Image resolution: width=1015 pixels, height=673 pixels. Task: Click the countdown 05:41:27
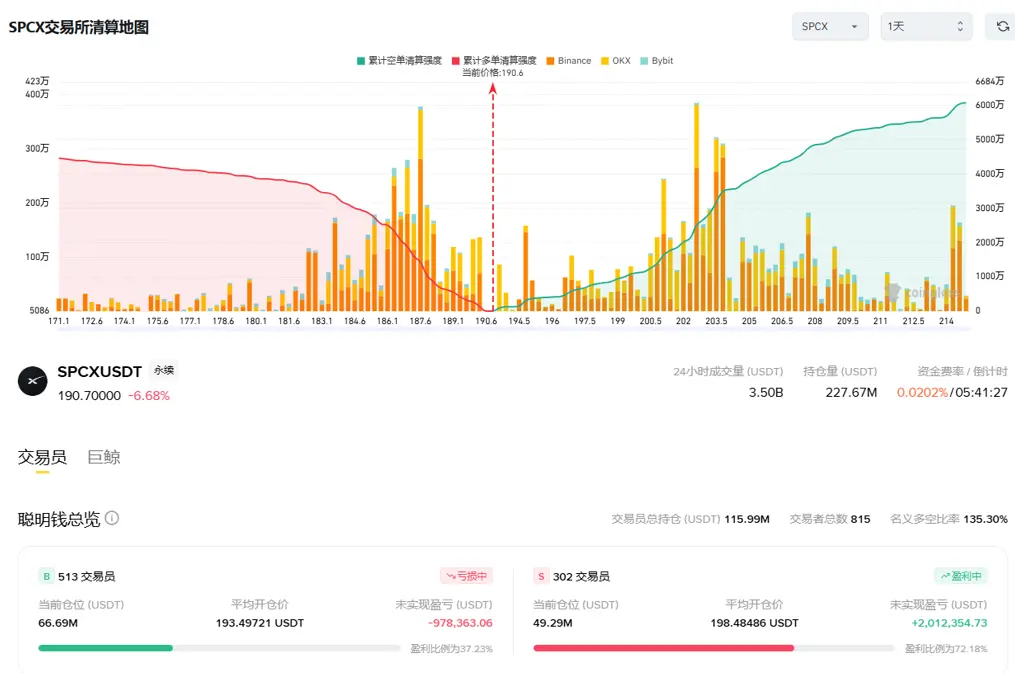(x=981, y=392)
